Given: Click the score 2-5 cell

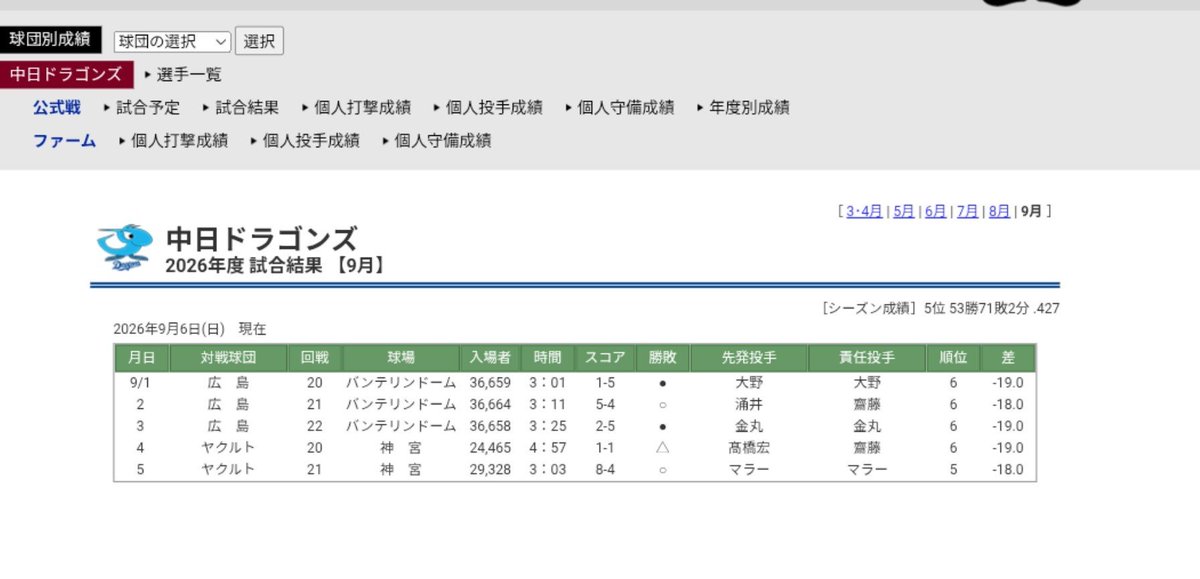Looking at the screenshot, I should tap(605, 426).
